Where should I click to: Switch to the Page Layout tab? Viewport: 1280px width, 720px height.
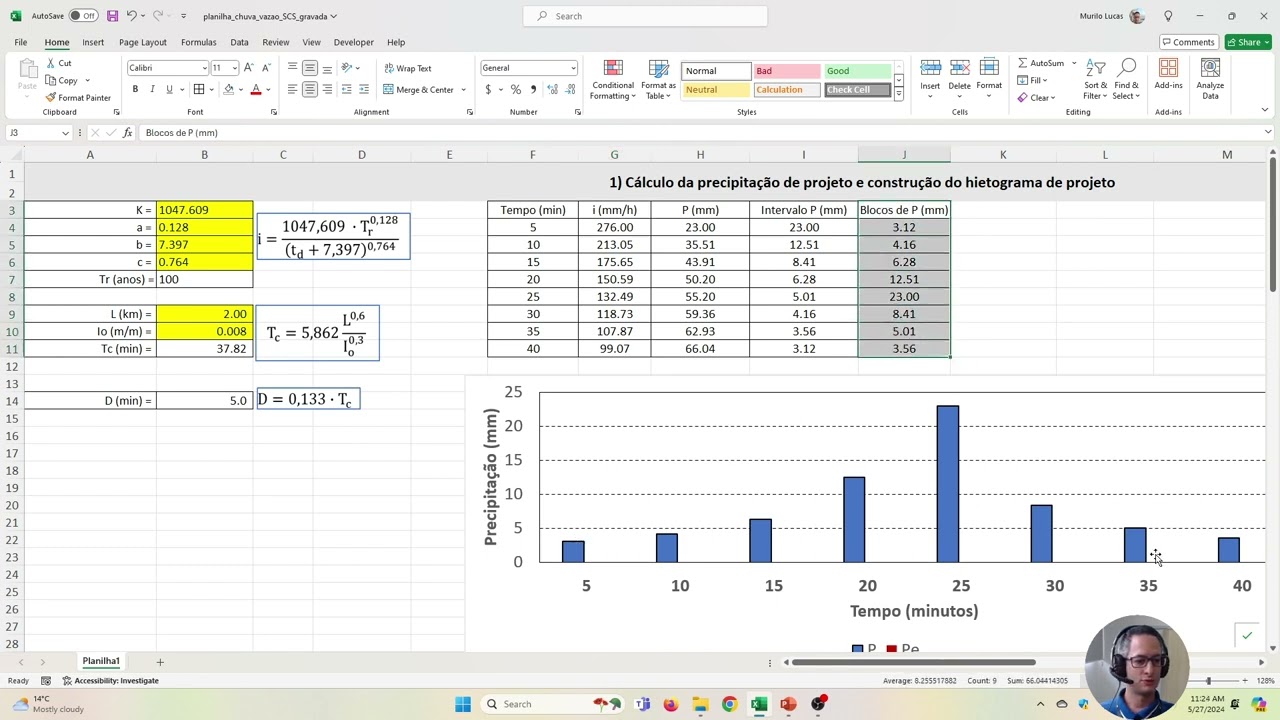pyautogui.click(x=143, y=42)
